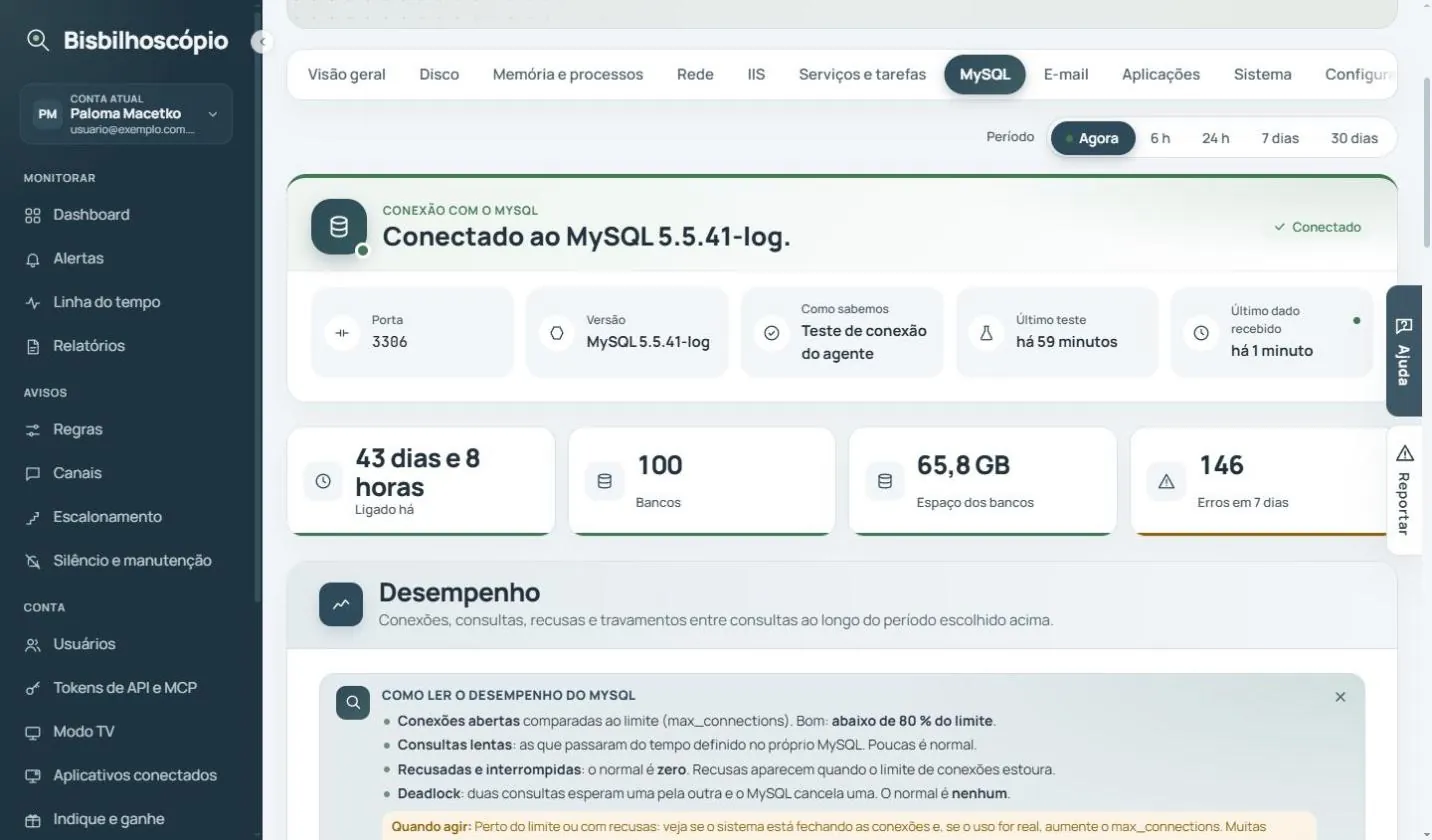Open the Sistema tab
Image resolution: width=1432 pixels, height=840 pixels.
click(x=1262, y=74)
